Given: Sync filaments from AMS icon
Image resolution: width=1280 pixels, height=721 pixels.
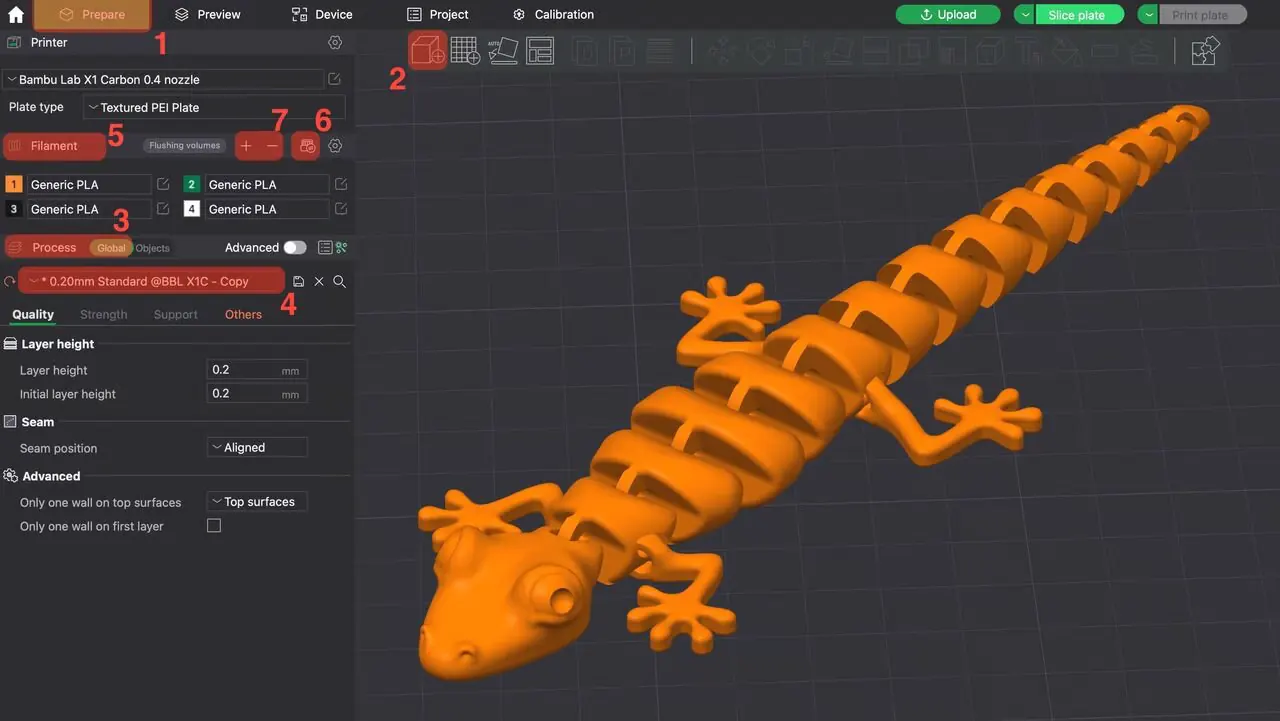Looking at the screenshot, I should pyautogui.click(x=307, y=146).
